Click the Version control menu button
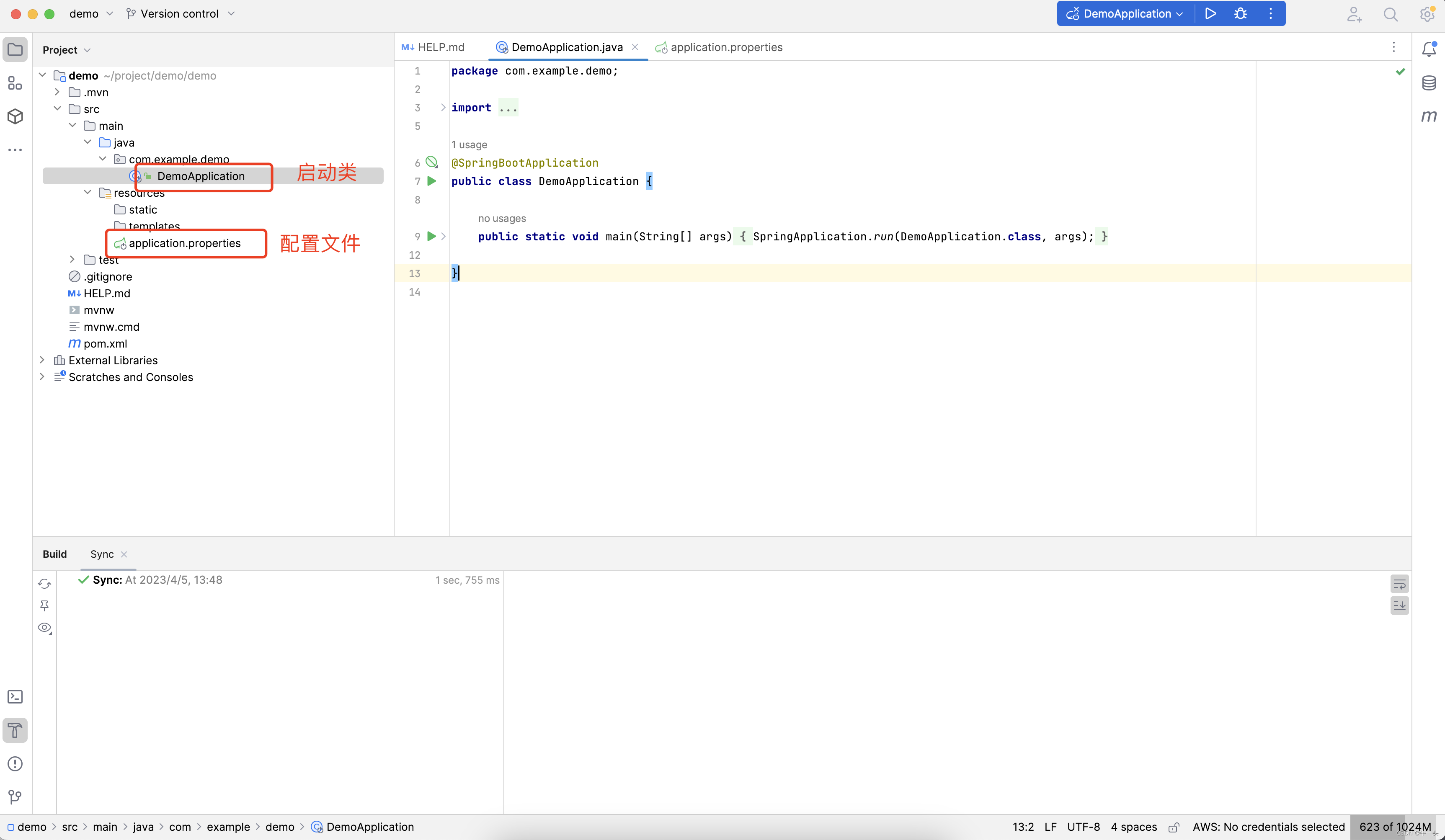Screen dimensions: 1445x840 pos(180,14)
